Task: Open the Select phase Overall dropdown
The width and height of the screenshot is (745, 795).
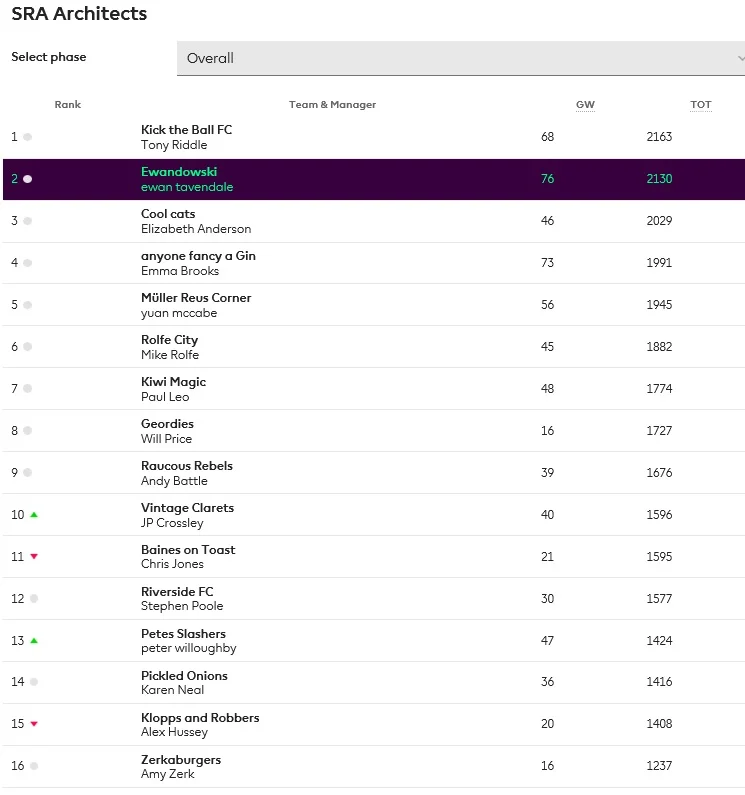Action: pyautogui.click(x=460, y=58)
